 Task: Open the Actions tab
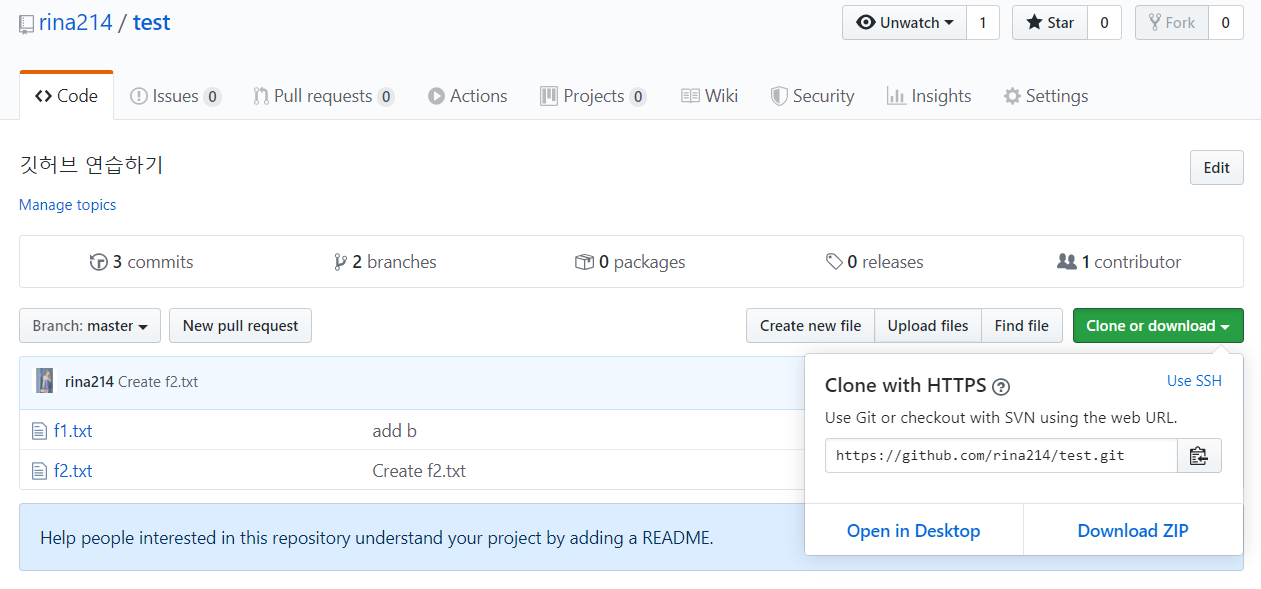tap(468, 96)
